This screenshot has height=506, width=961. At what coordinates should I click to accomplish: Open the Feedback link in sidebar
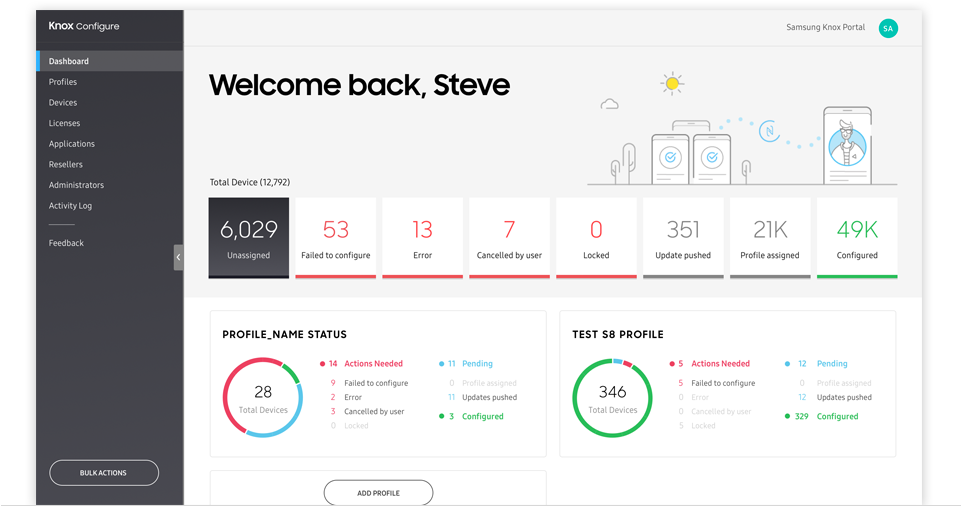click(x=66, y=243)
